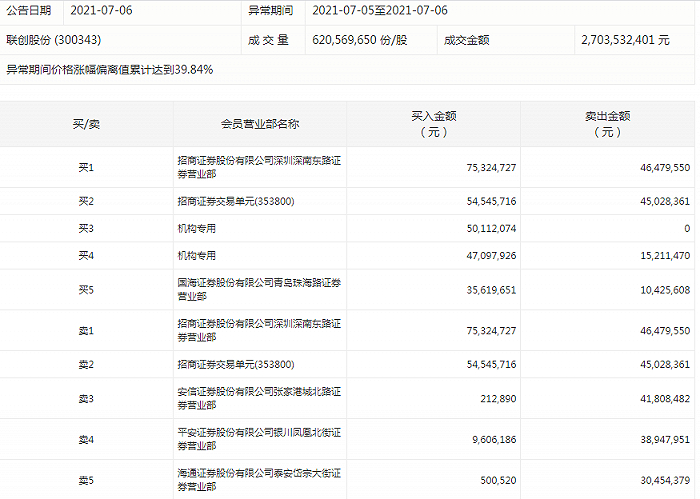Select the volume value 620,569,650 份/股

pyautogui.click(x=360, y=40)
